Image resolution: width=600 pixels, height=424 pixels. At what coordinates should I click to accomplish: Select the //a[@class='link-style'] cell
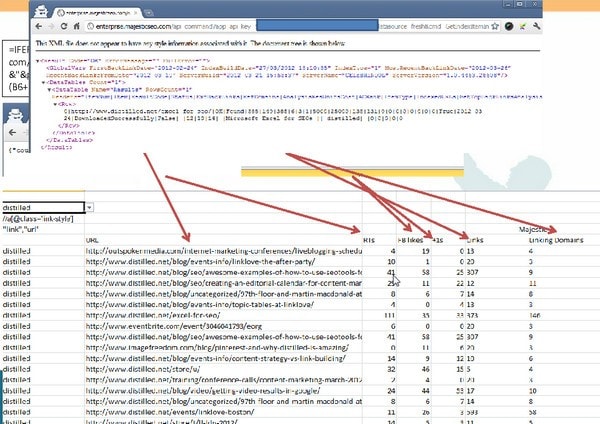coord(43,219)
